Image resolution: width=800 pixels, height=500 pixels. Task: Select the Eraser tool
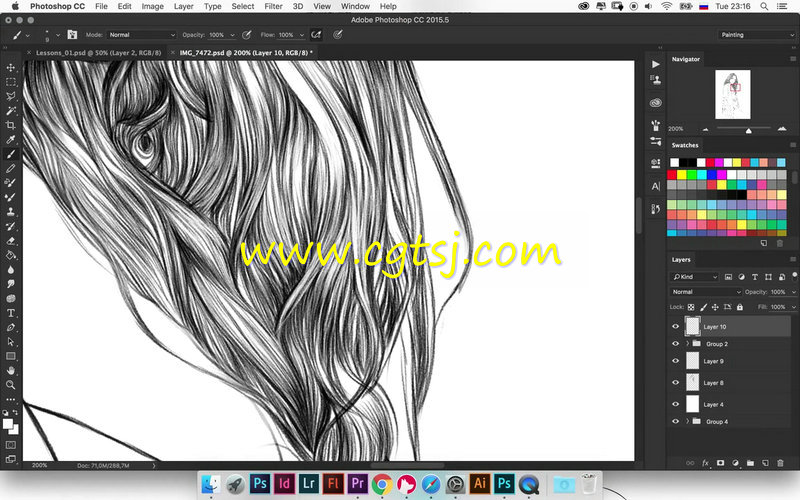pos(10,240)
